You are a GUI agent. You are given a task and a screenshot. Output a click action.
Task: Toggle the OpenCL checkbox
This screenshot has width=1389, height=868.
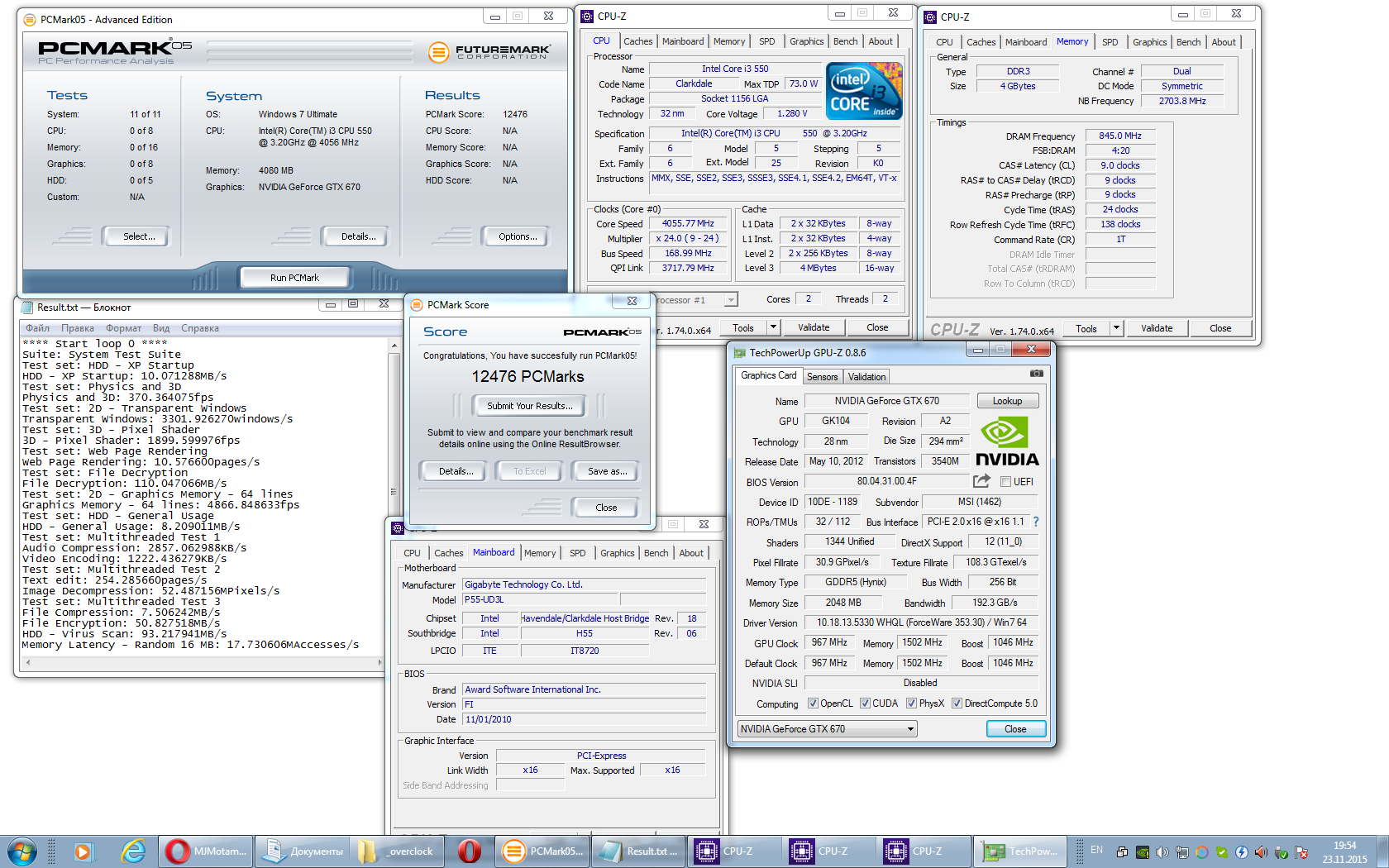point(813,703)
